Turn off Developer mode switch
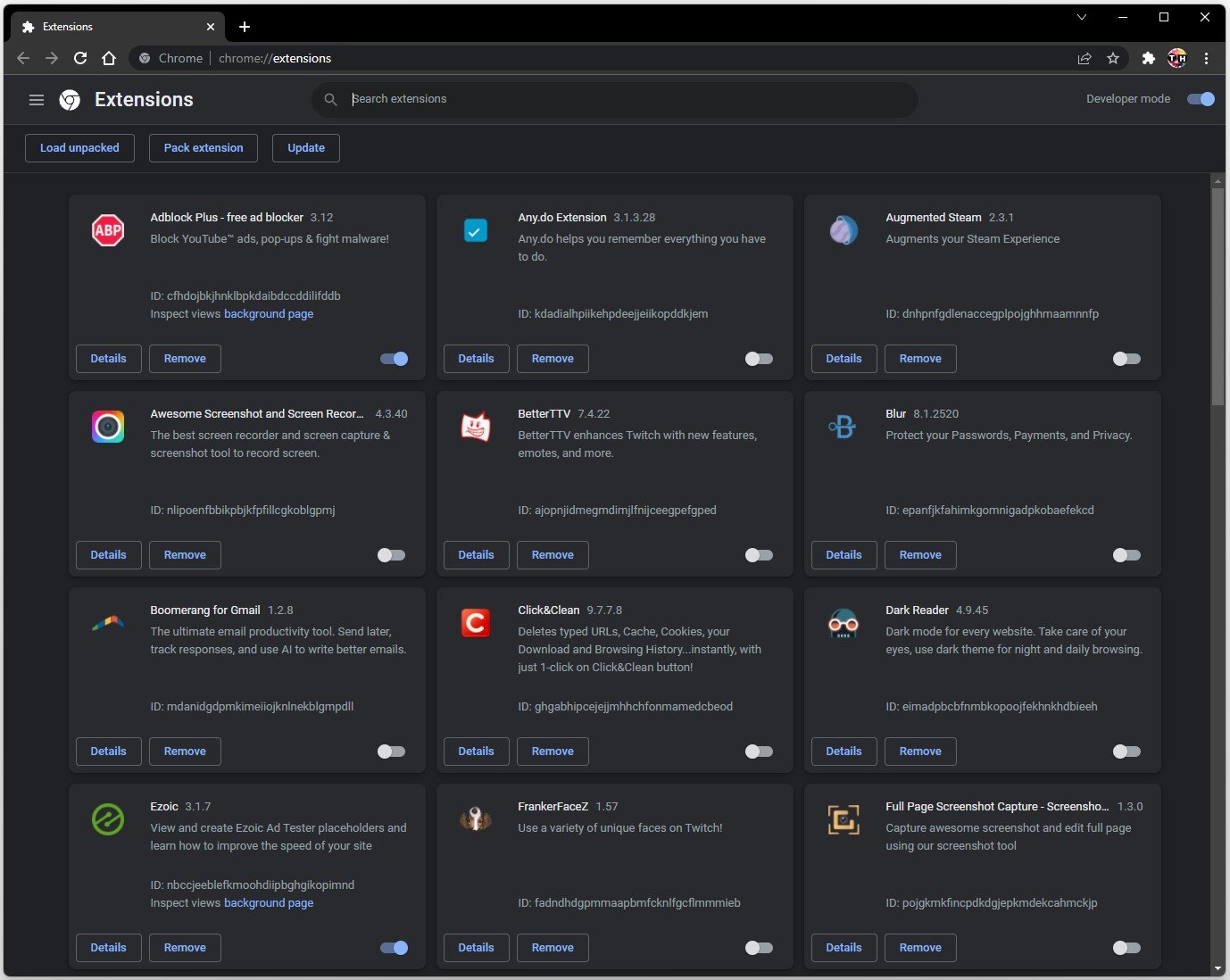Viewport: 1230px width, 980px height. [x=1201, y=99]
